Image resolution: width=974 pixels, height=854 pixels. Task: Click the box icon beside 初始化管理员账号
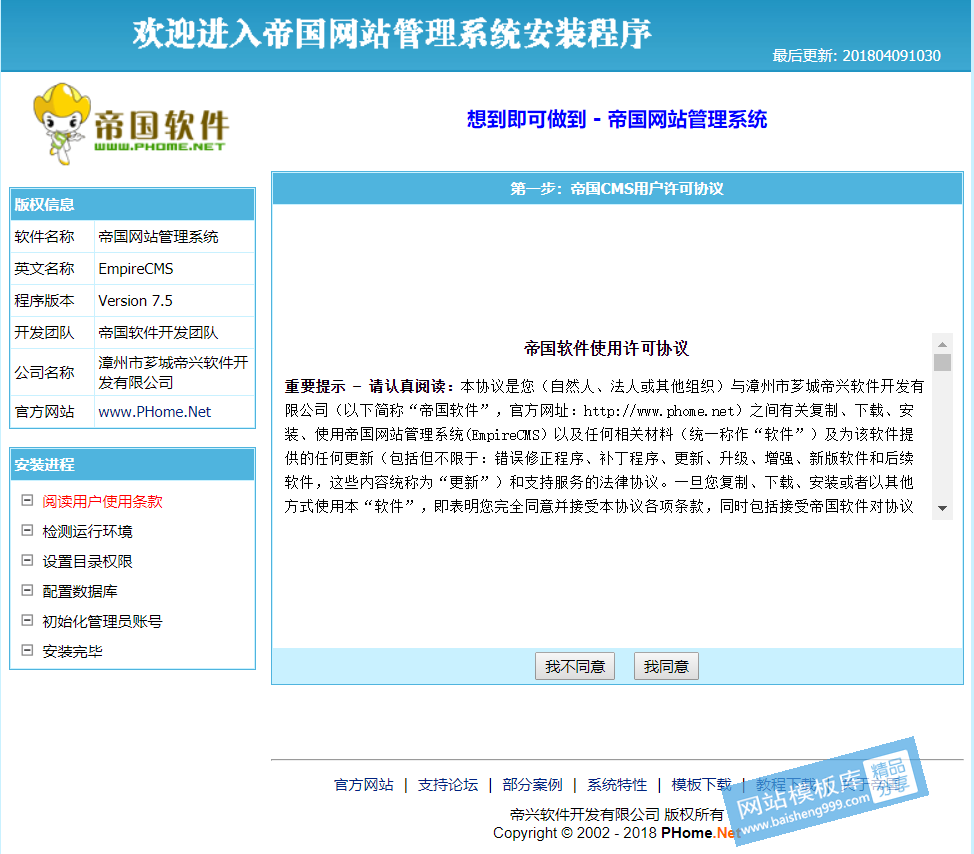pyautogui.click(x=27, y=620)
